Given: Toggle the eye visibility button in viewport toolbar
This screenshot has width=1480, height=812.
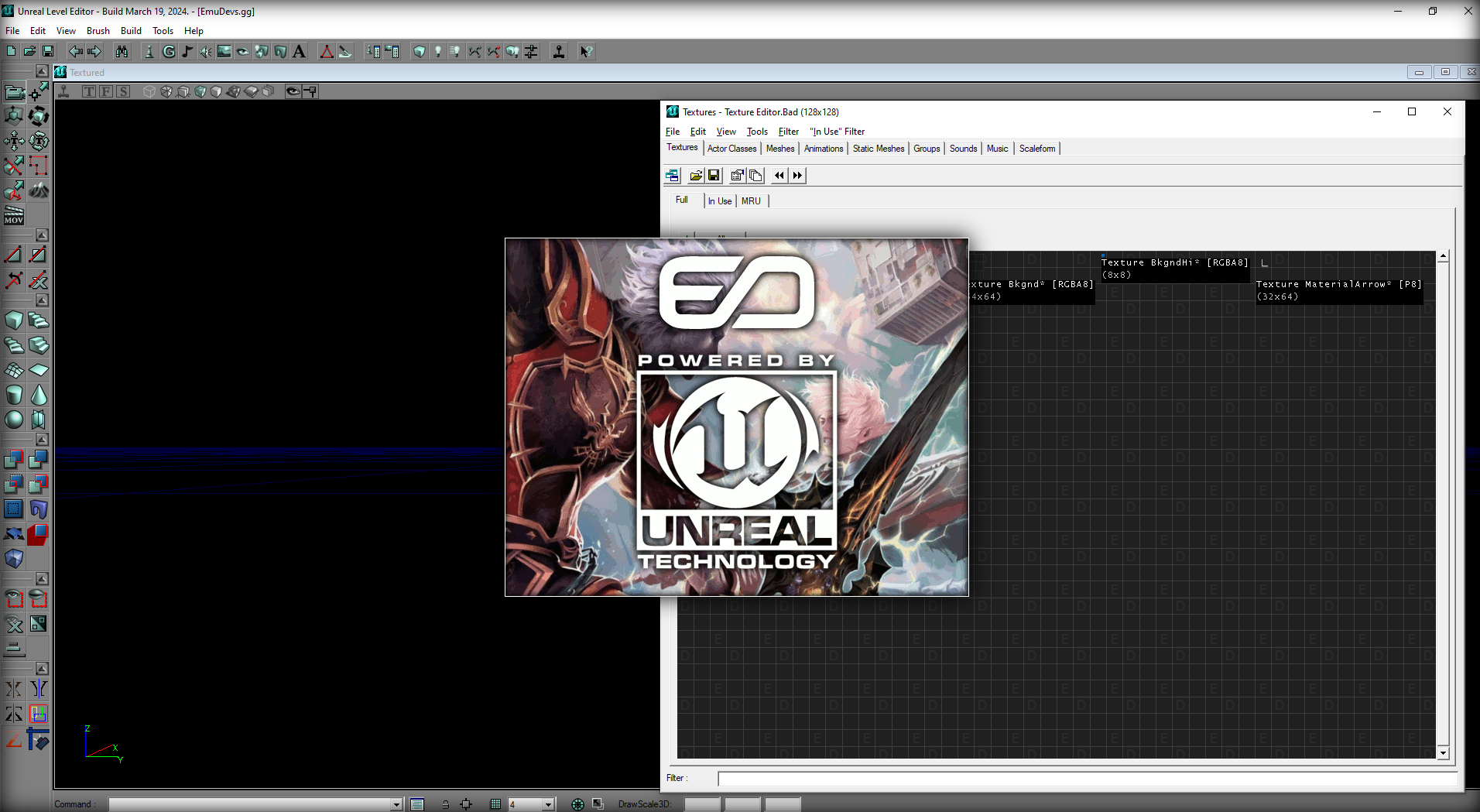Looking at the screenshot, I should [293, 91].
